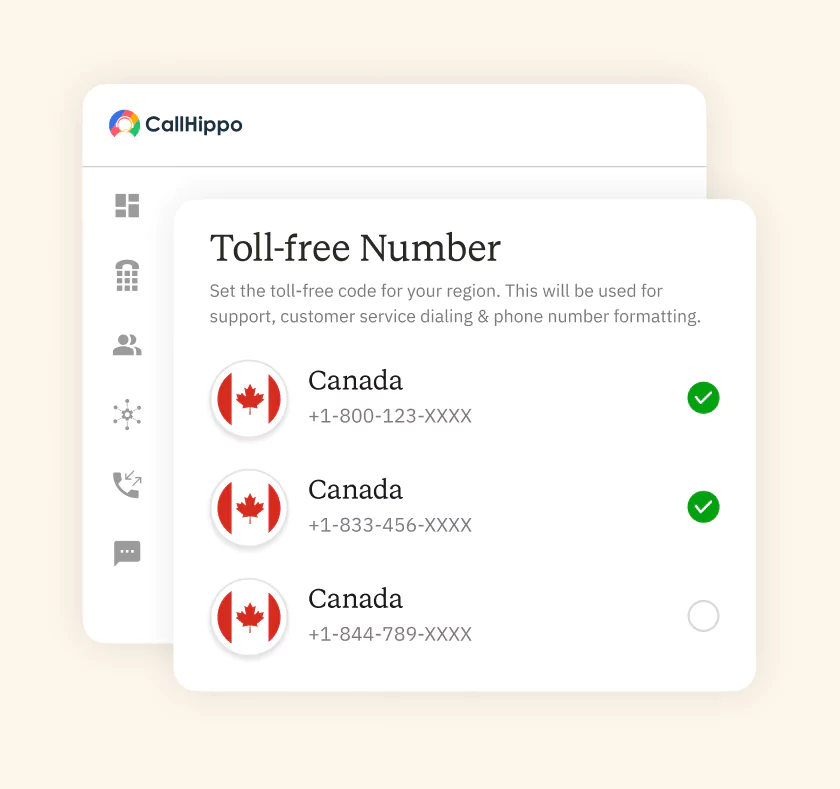
Task: Select the +1-844-789-XXXX radio circle
Action: point(703,616)
